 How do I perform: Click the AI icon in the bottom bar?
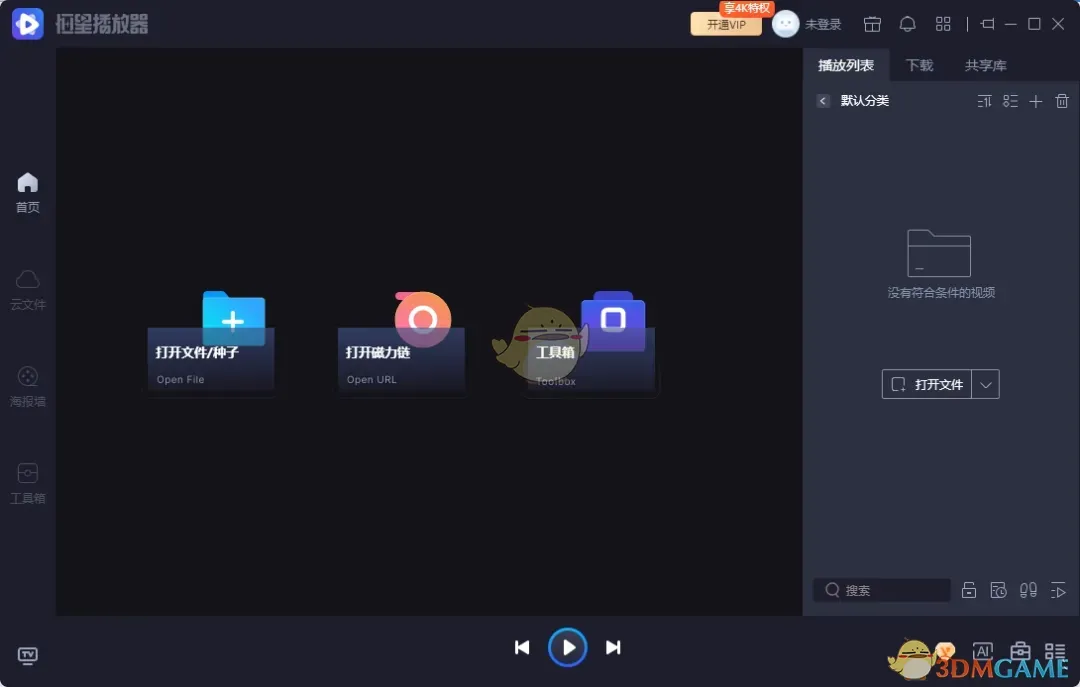pos(982,651)
